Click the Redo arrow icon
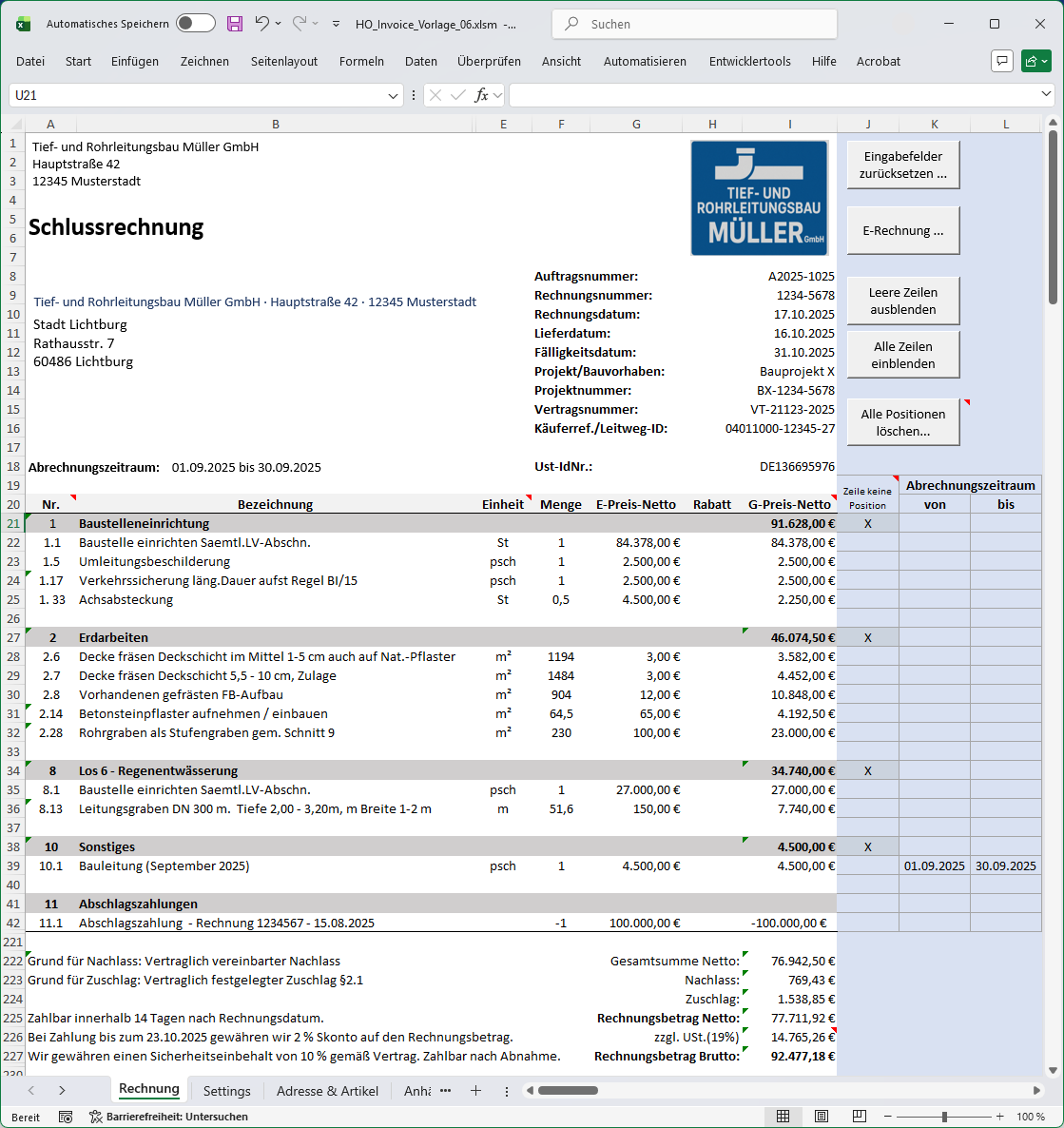This screenshot has height=1128, width=1064. [300, 24]
